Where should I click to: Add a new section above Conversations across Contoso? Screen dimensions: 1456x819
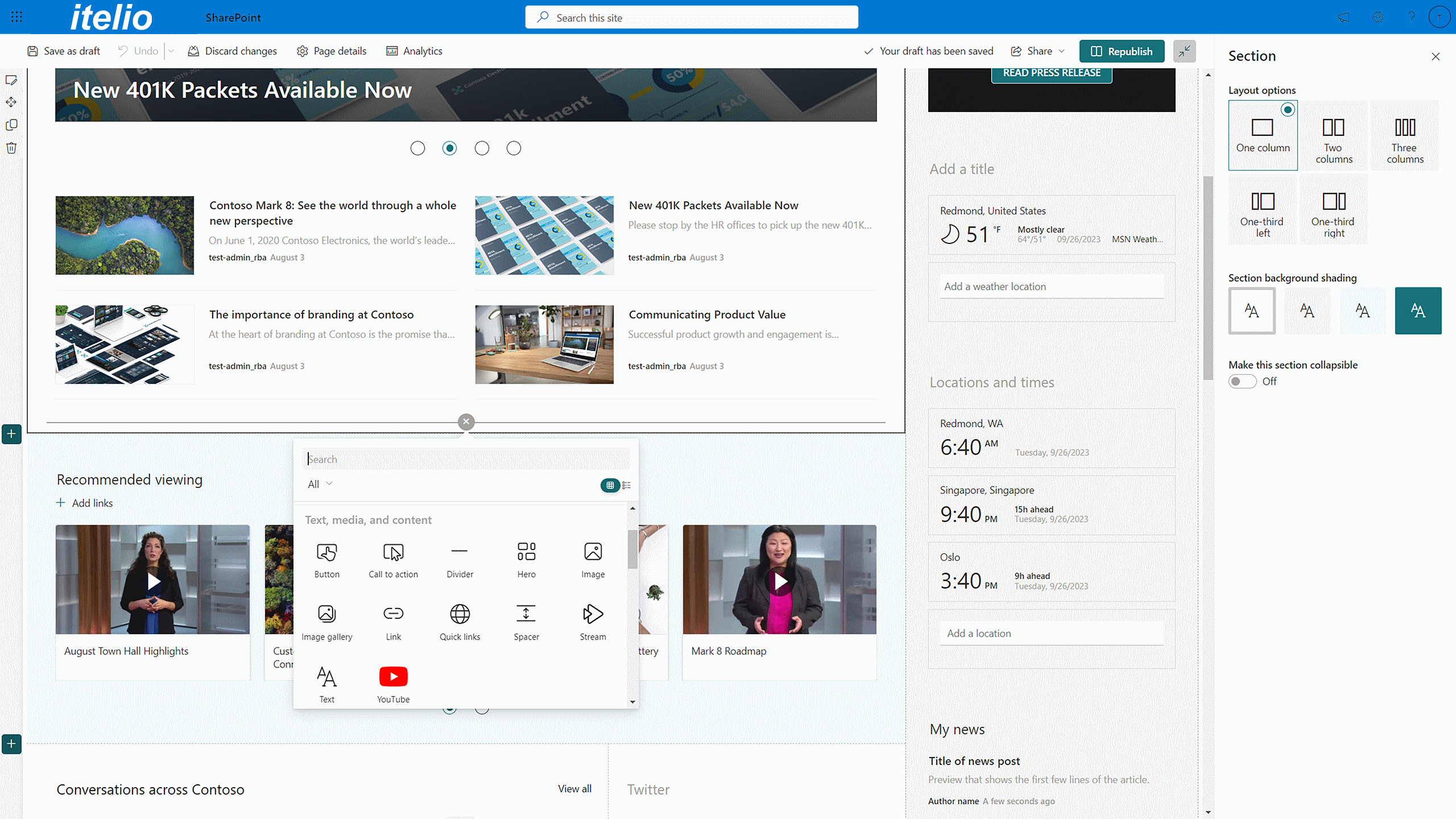tap(11, 744)
